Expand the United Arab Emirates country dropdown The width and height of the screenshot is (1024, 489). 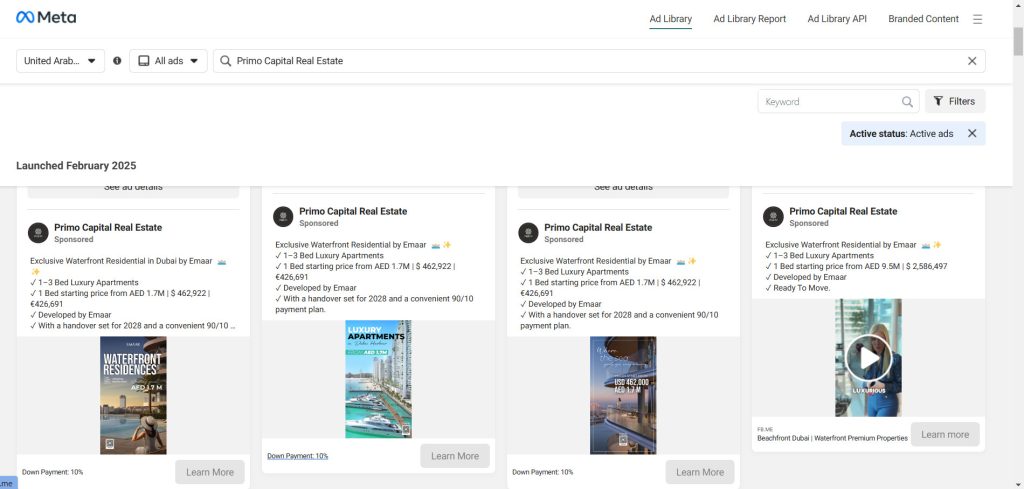60,61
